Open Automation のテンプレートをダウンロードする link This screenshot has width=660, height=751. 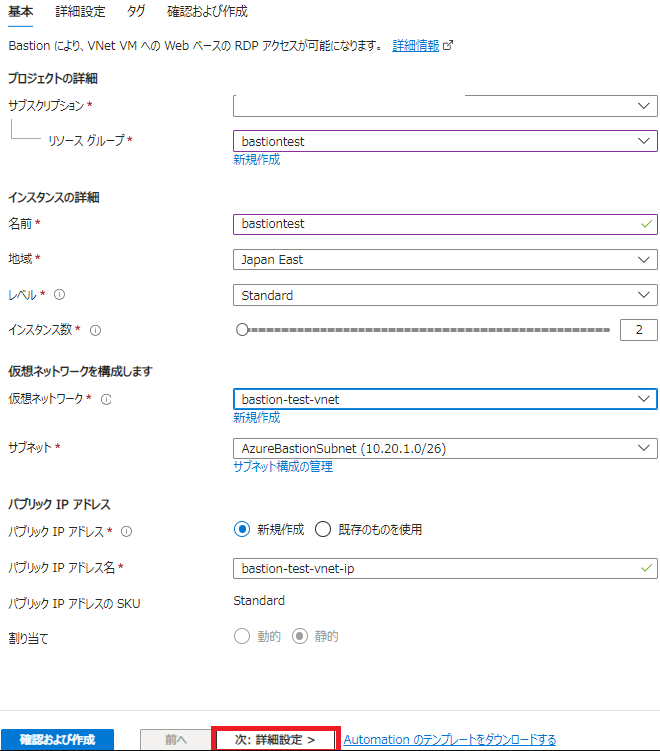pyautogui.click(x=450, y=740)
